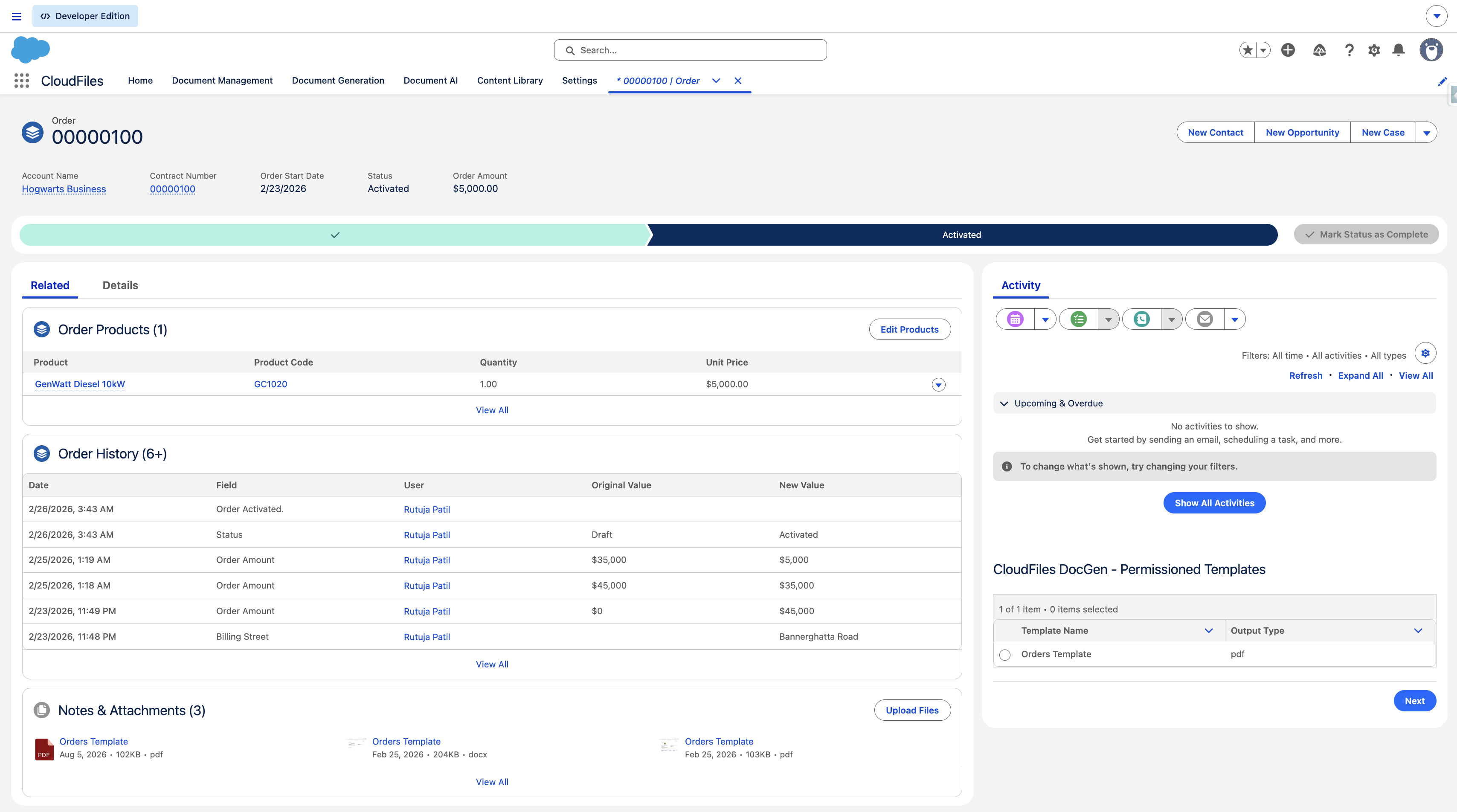Click the help question mark icon
Viewport: 1457px width, 812px height.
pyautogui.click(x=1349, y=50)
